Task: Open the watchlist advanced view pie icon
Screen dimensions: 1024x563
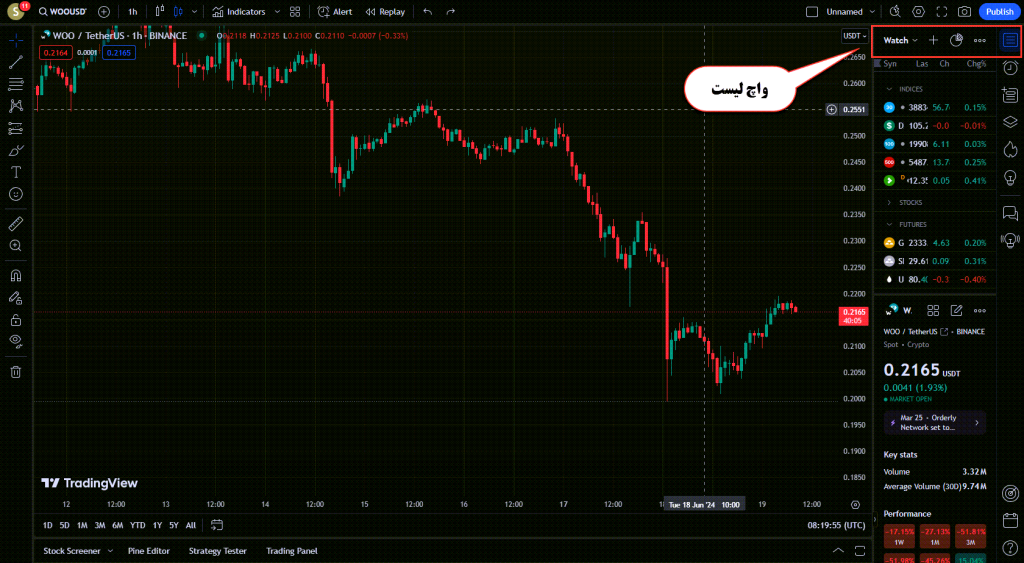Action: pyautogui.click(x=956, y=40)
